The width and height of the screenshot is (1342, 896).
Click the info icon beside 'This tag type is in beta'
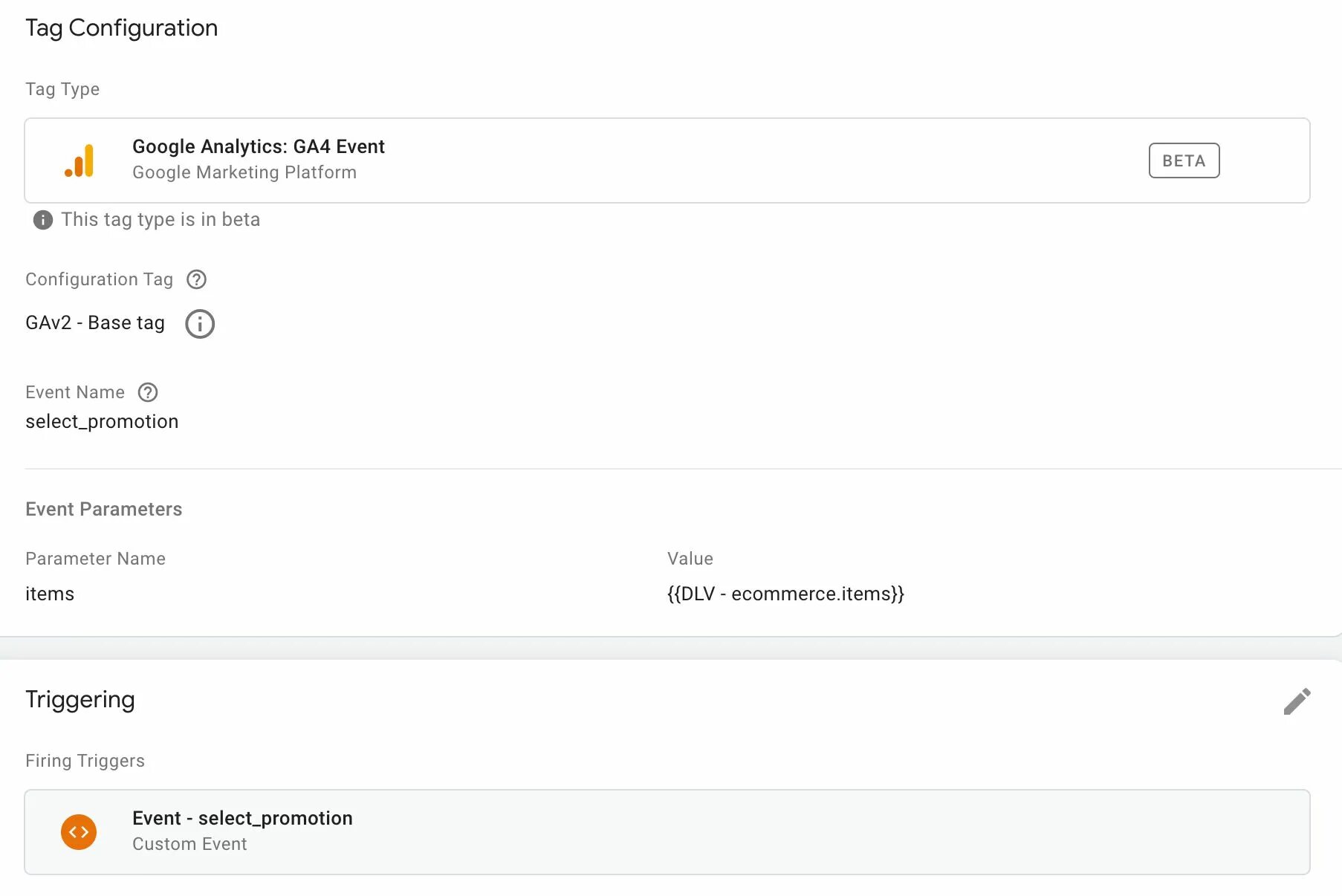click(x=43, y=220)
